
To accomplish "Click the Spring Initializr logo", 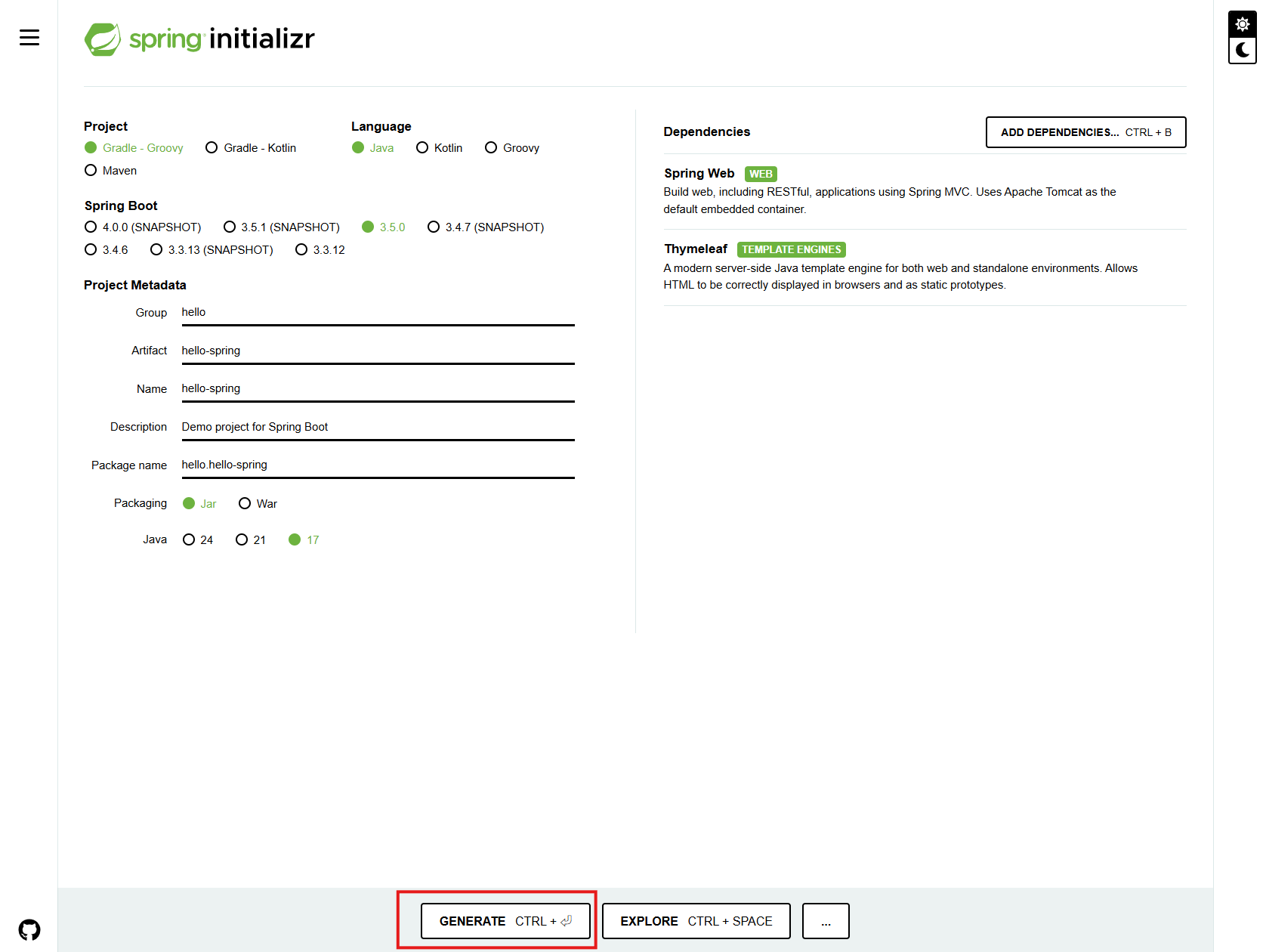I will (199, 39).
